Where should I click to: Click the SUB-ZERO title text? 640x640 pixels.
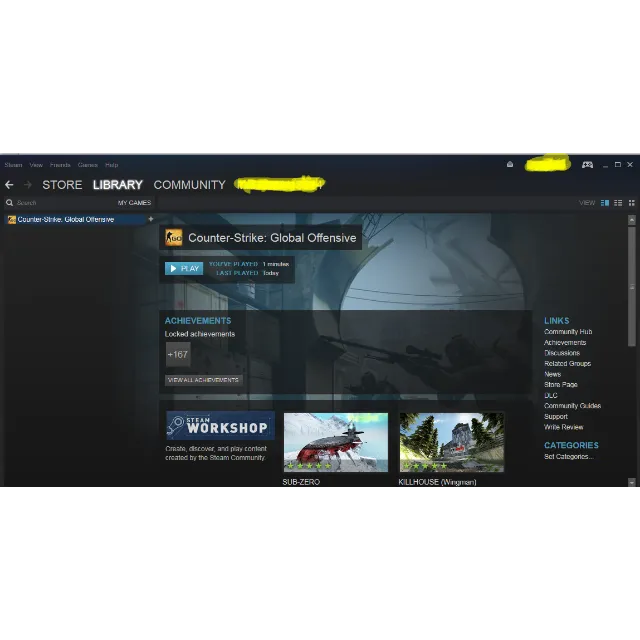tap(301, 482)
